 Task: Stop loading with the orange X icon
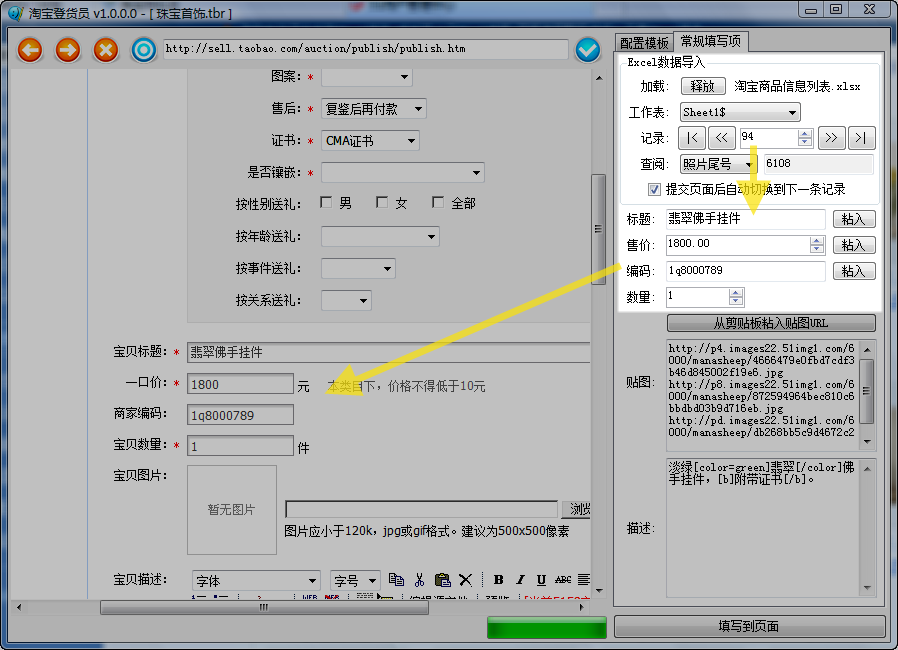click(x=105, y=50)
